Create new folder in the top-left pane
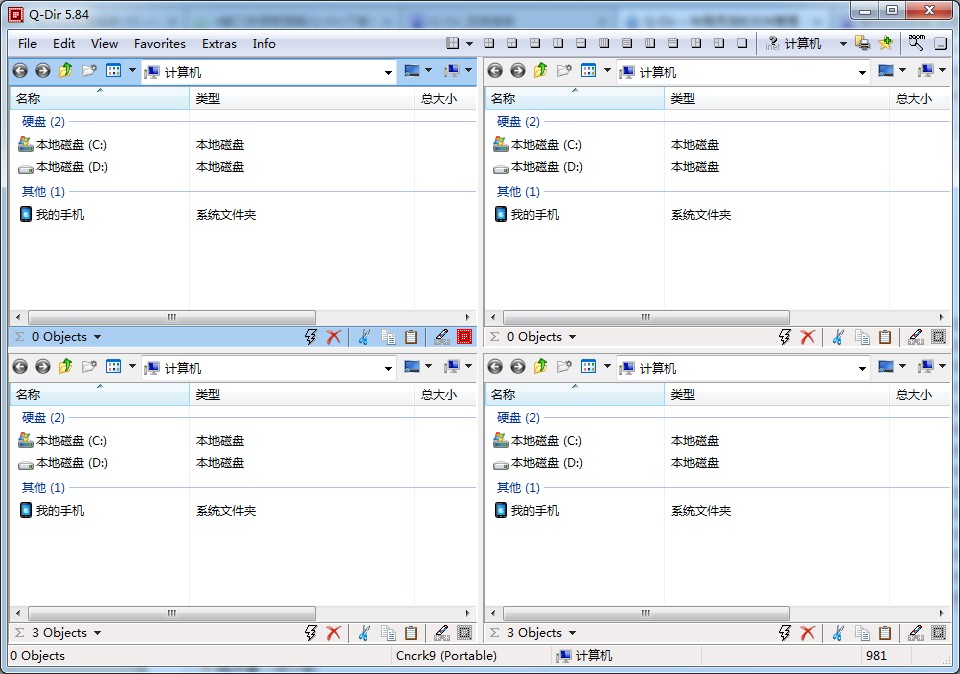The width and height of the screenshot is (960, 674). pyautogui.click(x=89, y=71)
